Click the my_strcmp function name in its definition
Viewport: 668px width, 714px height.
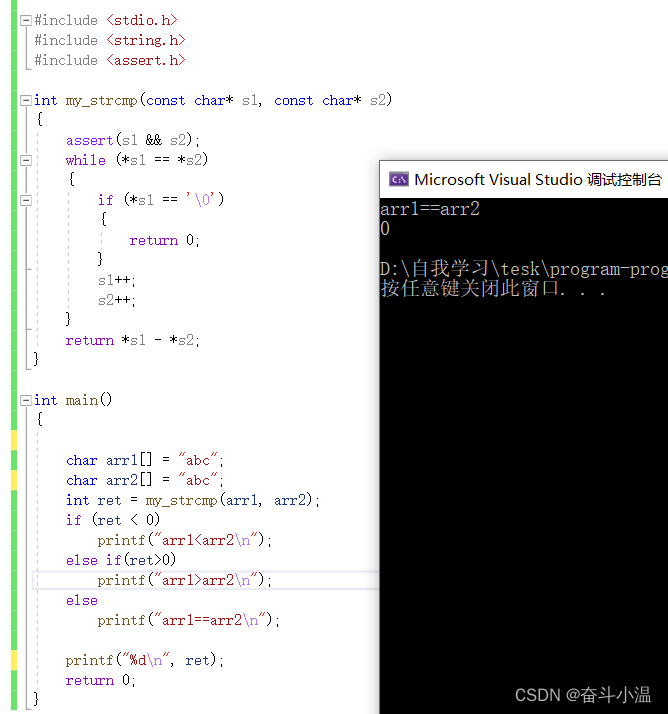tap(101, 101)
